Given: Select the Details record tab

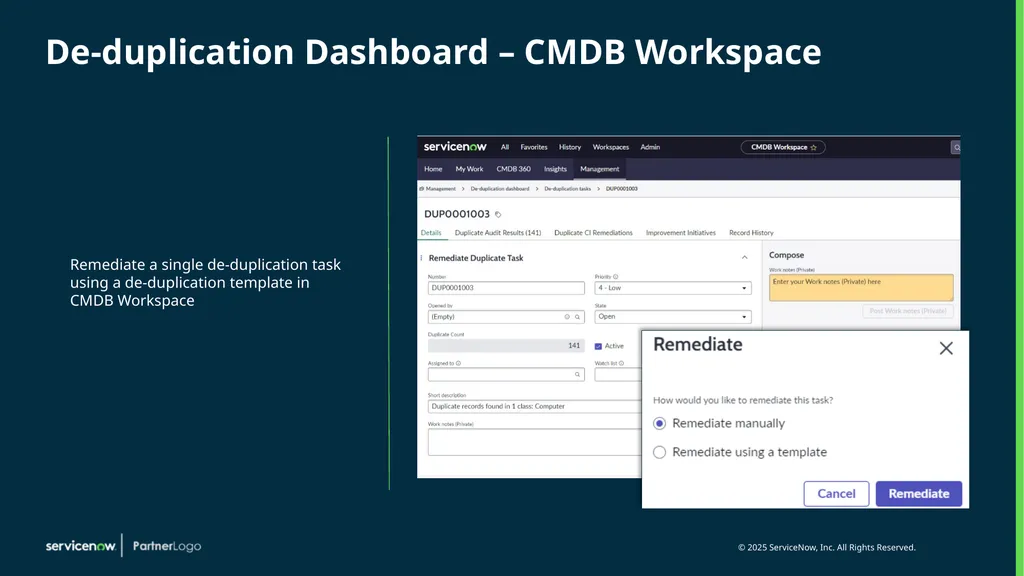Looking at the screenshot, I should [x=431, y=232].
